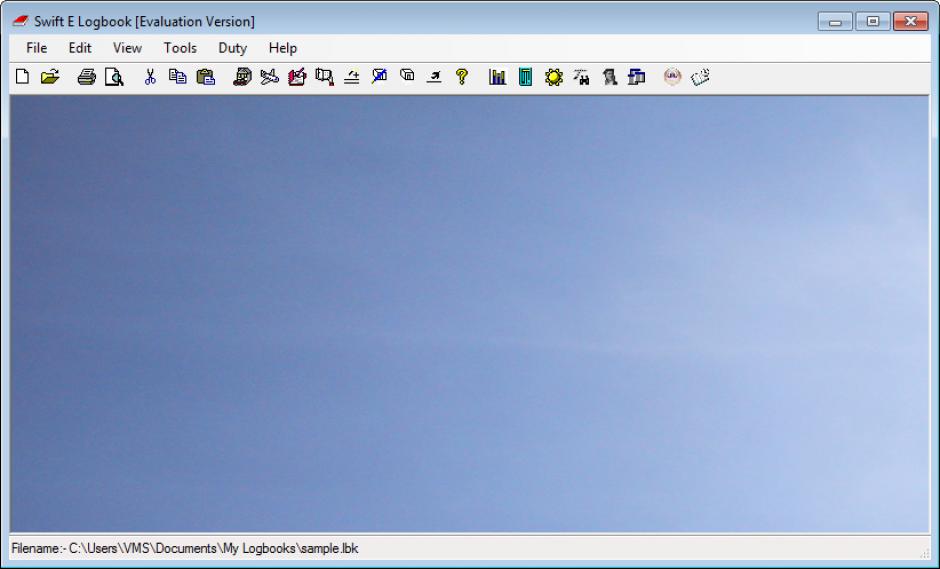This screenshot has width=940, height=569.
Task: Click the red notebook with pen icon
Action: coord(297,77)
